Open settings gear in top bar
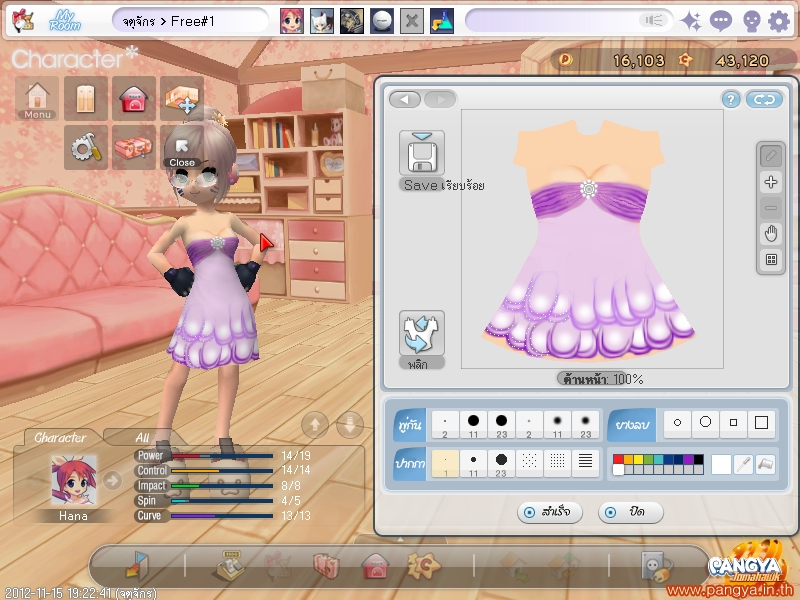 pyautogui.click(x=779, y=21)
